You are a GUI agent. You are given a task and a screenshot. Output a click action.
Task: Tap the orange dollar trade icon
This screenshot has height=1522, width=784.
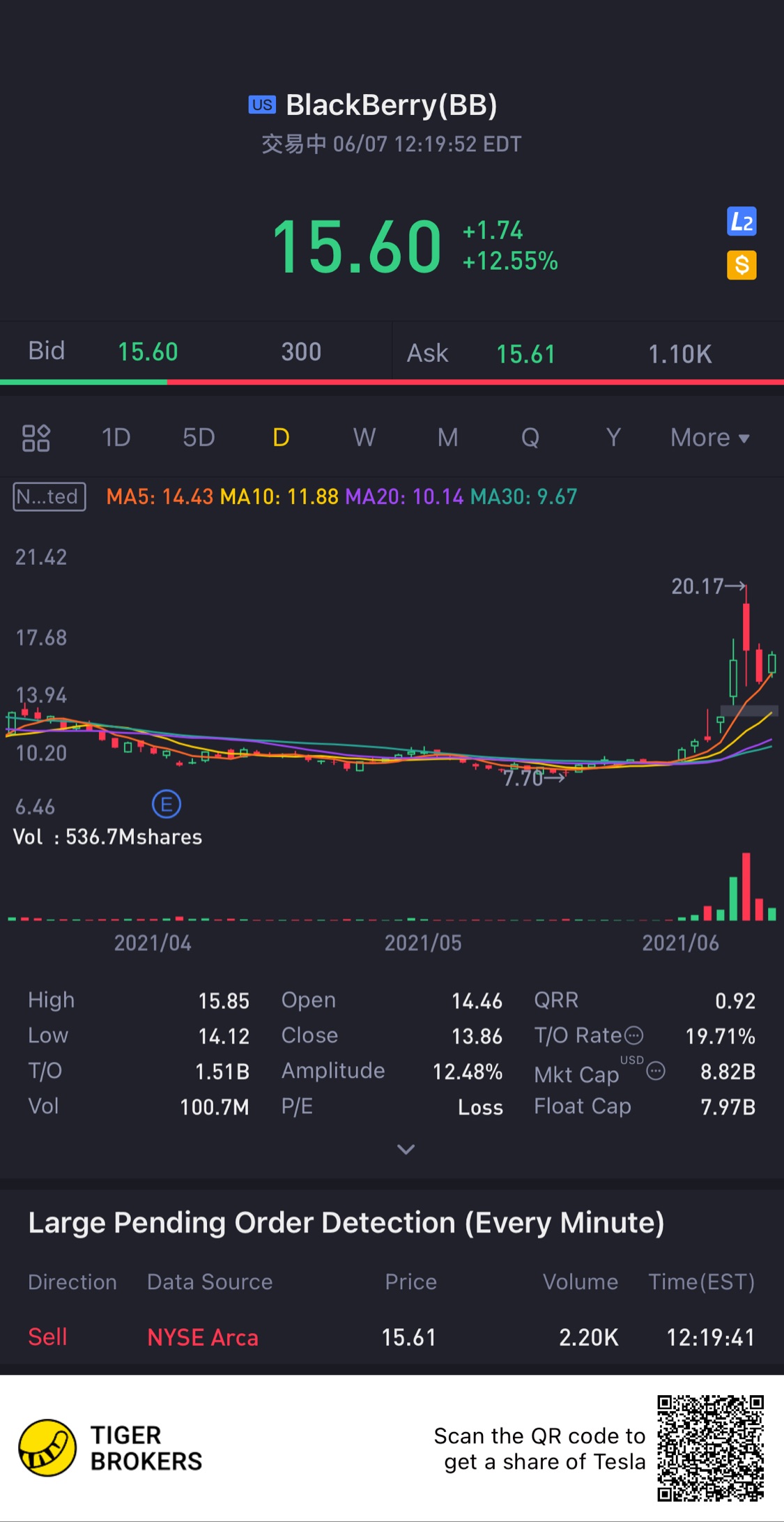tap(741, 265)
